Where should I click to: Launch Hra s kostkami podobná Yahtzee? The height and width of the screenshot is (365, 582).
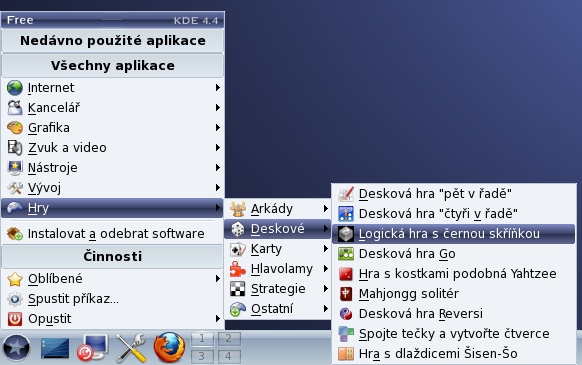coord(454,274)
